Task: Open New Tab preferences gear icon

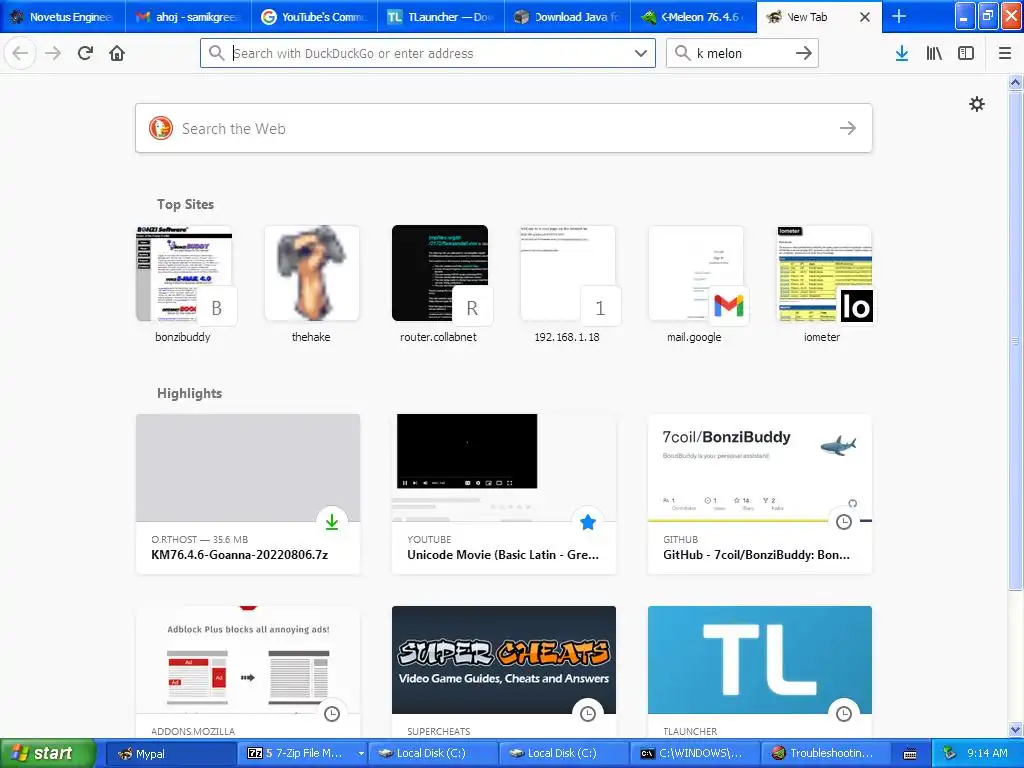Action: [x=976, y=104]
